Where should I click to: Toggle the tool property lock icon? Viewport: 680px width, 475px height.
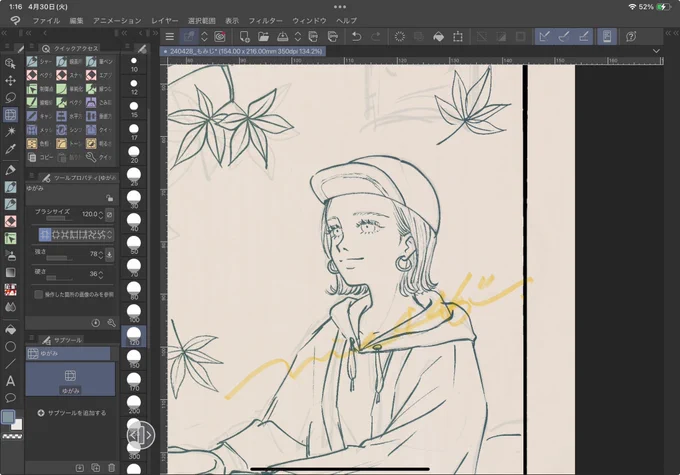pyautogui.click(x=110, y=198)
